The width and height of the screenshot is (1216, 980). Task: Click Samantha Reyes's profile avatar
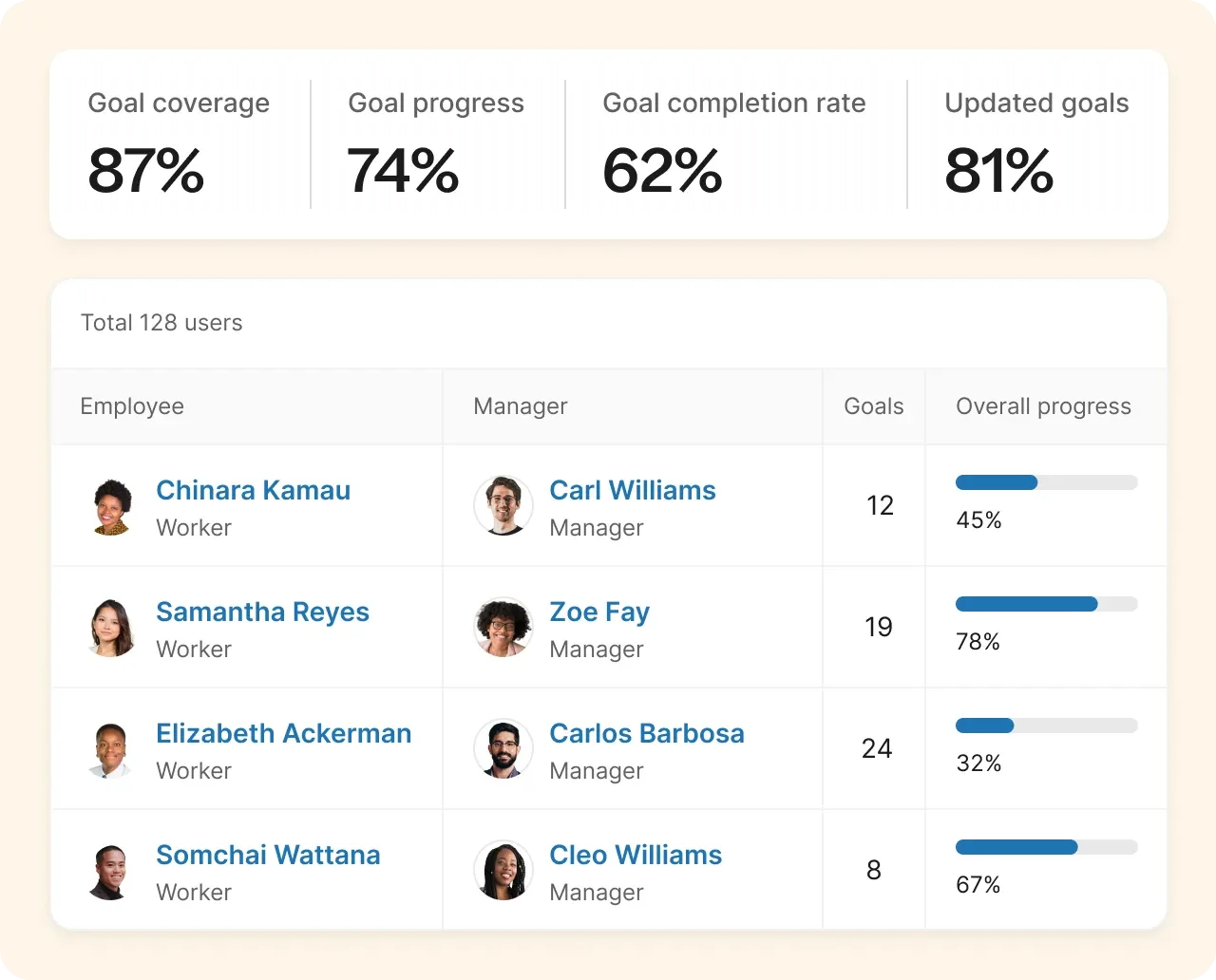[x=112, y=628]
